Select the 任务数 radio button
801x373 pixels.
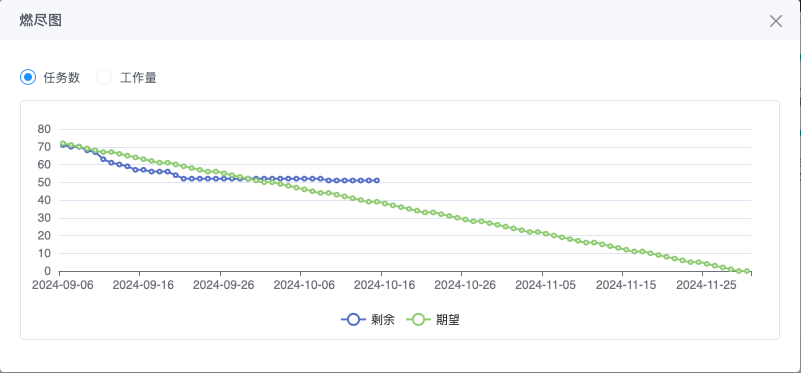28,78
